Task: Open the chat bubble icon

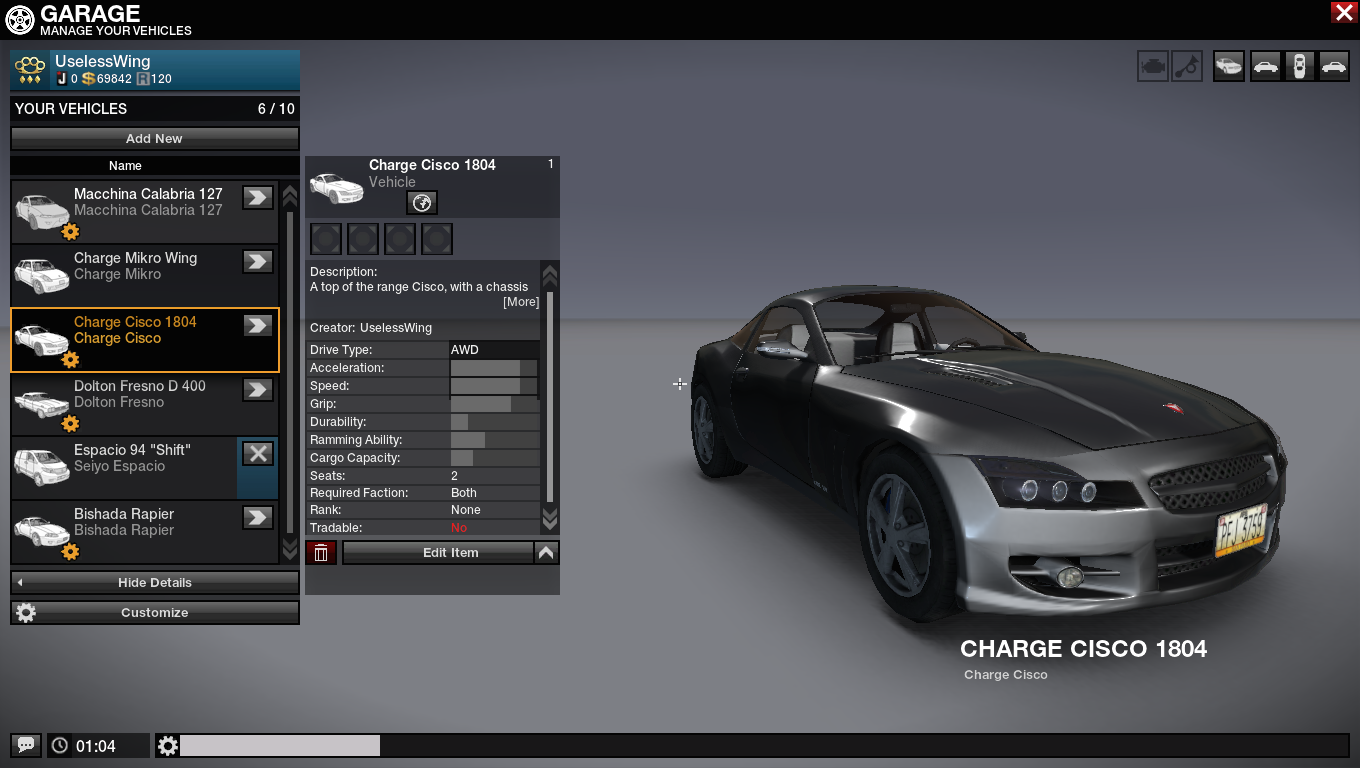Action: tap(26, 745)
